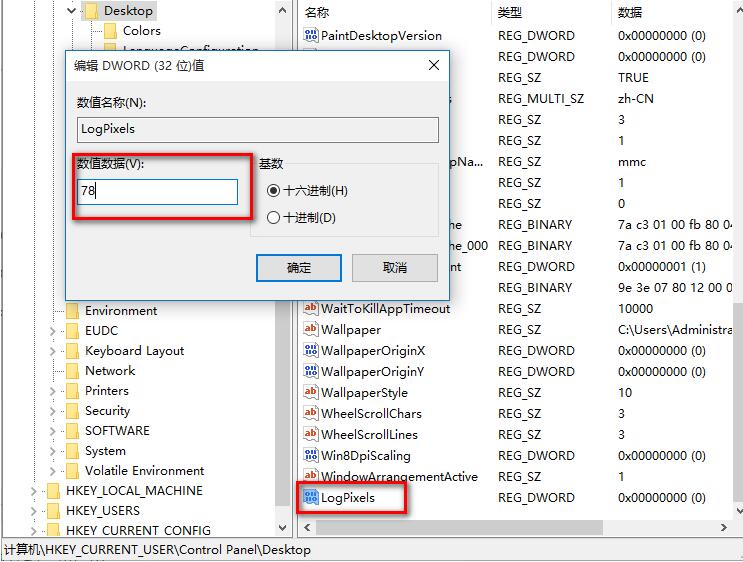Click the 取消 (Cancel) button

395,267
